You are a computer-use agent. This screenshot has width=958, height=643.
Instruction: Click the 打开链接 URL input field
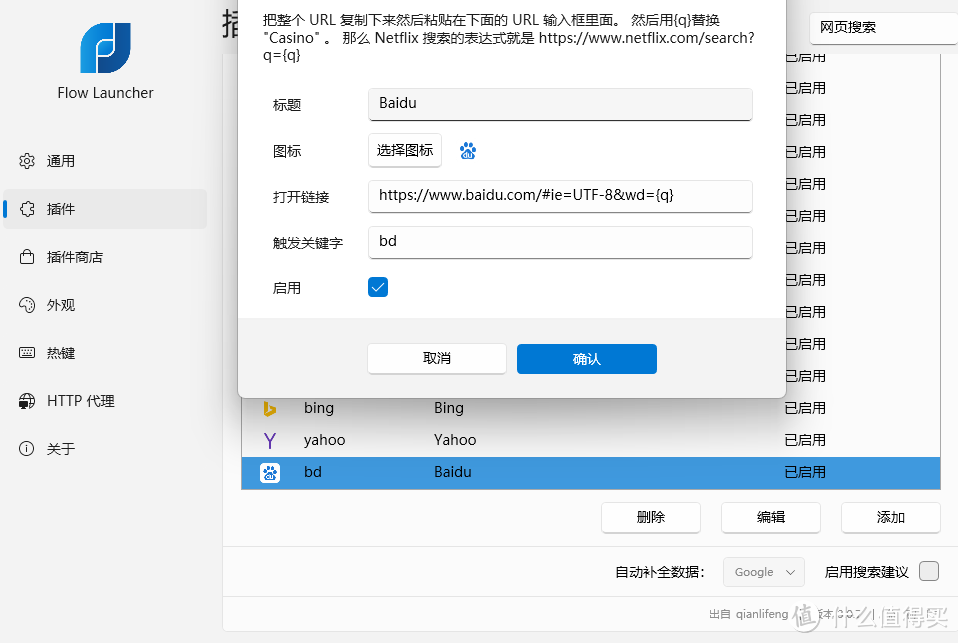click(560, 196)
